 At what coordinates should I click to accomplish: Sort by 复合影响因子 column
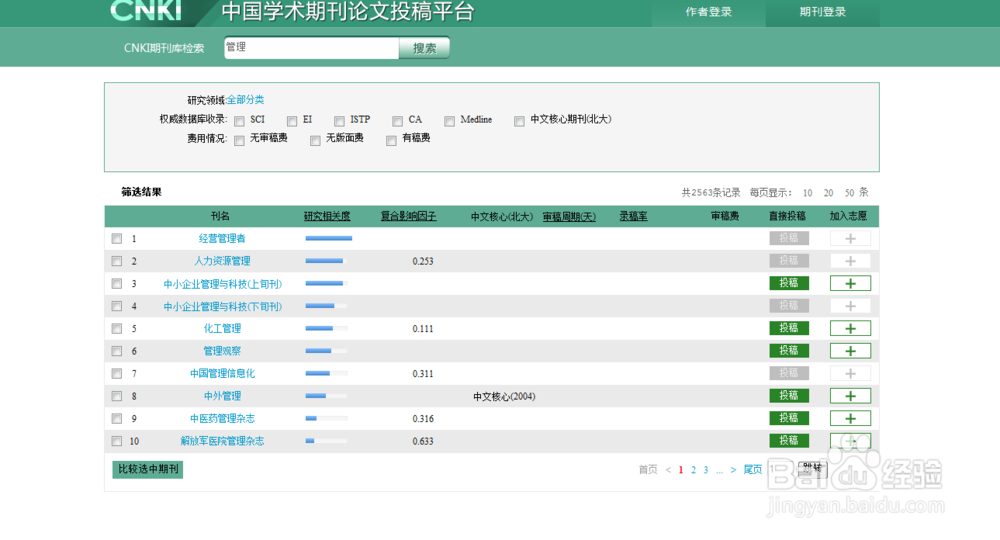[x=408, y=217]
